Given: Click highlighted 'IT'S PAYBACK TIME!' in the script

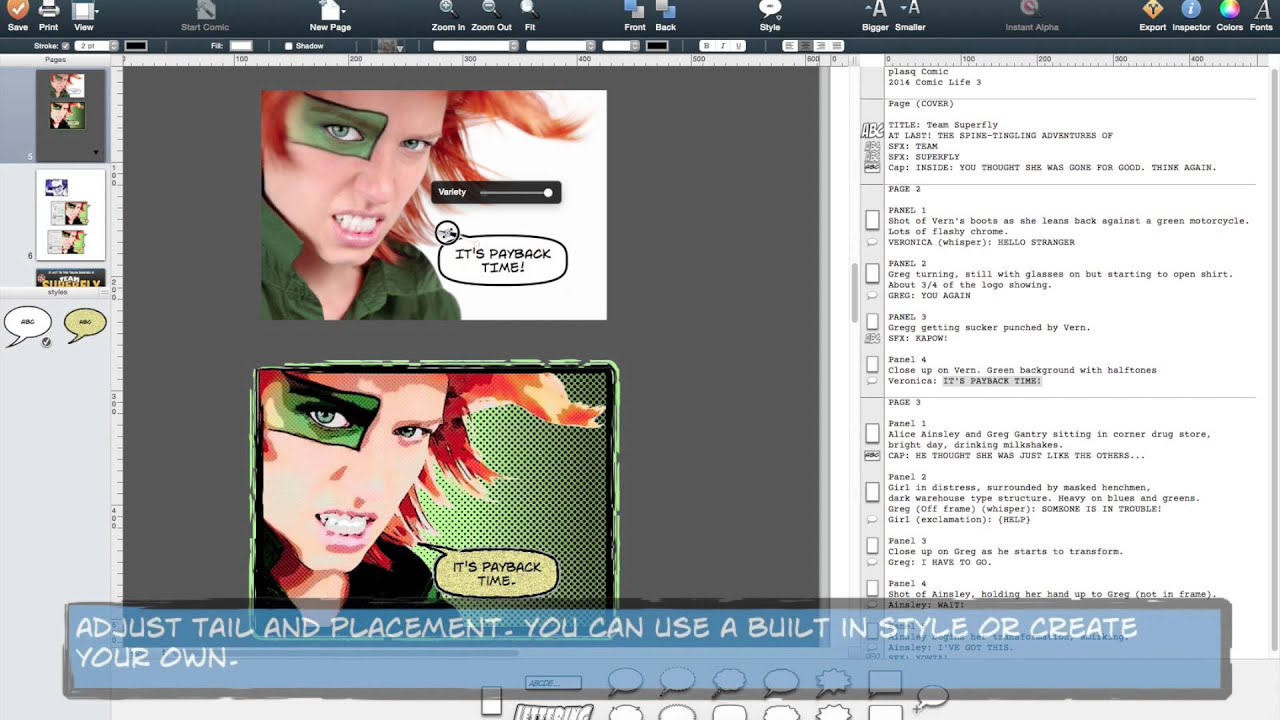Looking at the screenshot, I should click(x=992, y=381).
